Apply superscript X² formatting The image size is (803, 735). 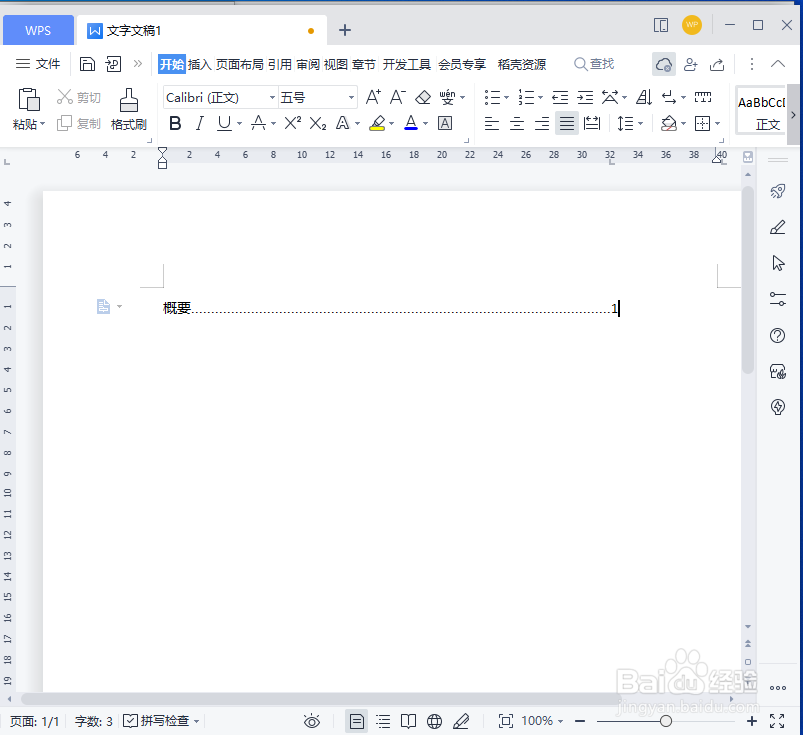click(x=292, y=123)
